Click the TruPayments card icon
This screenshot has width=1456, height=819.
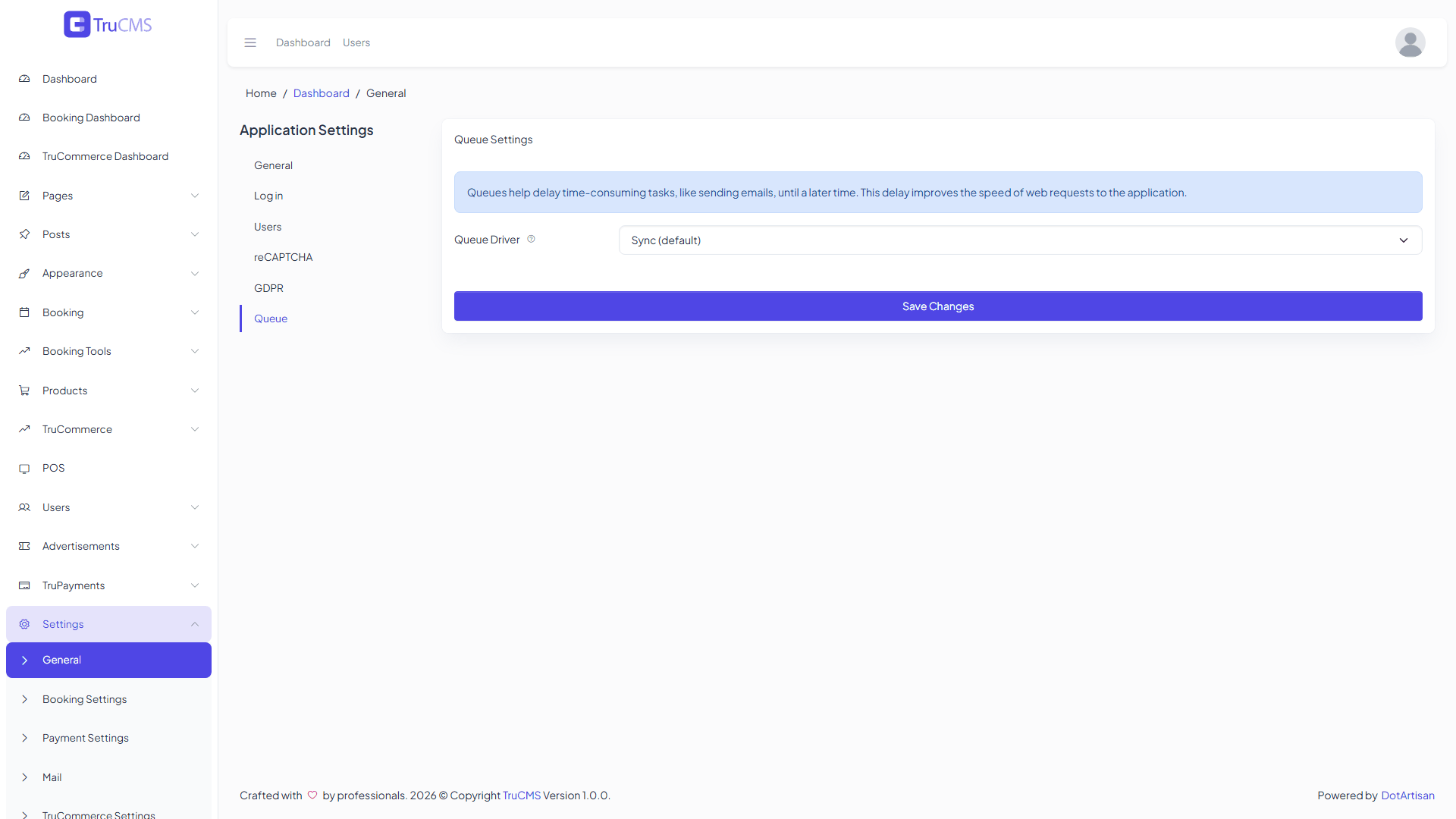tap(24, 585)
